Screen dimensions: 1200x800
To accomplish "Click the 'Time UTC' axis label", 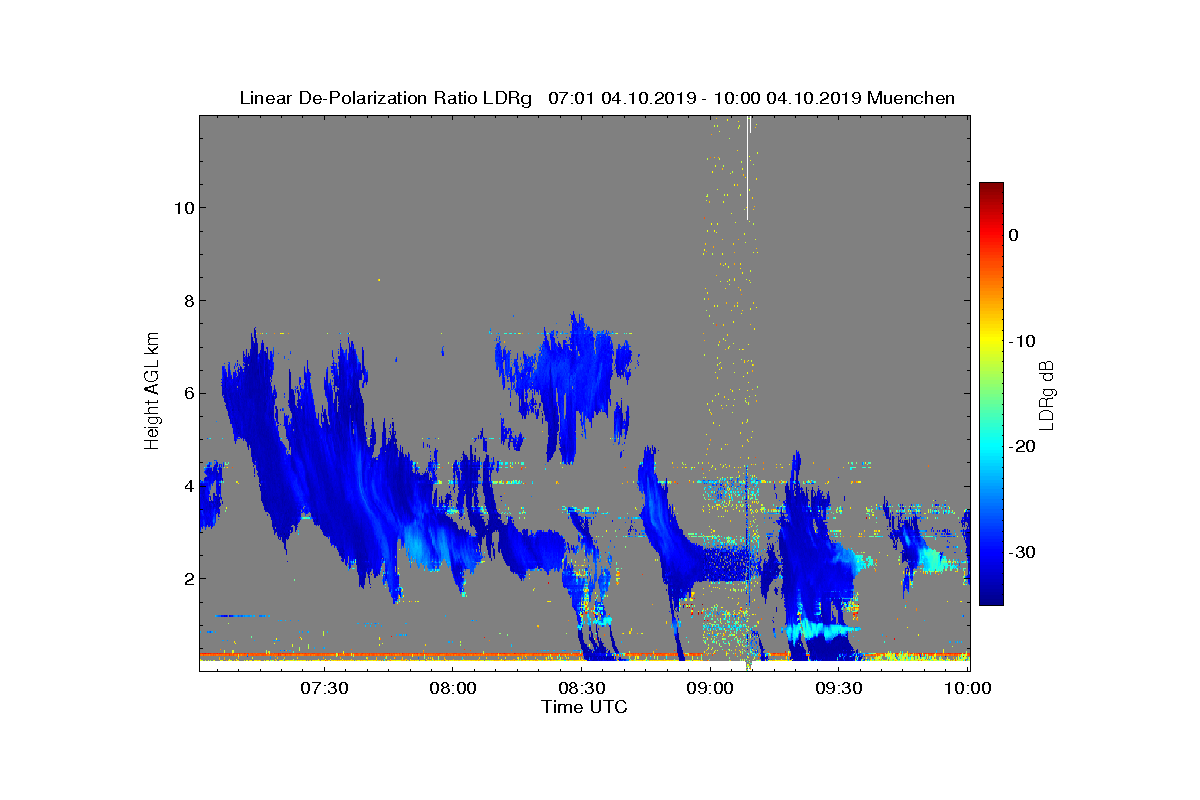I will click(585, 707).
